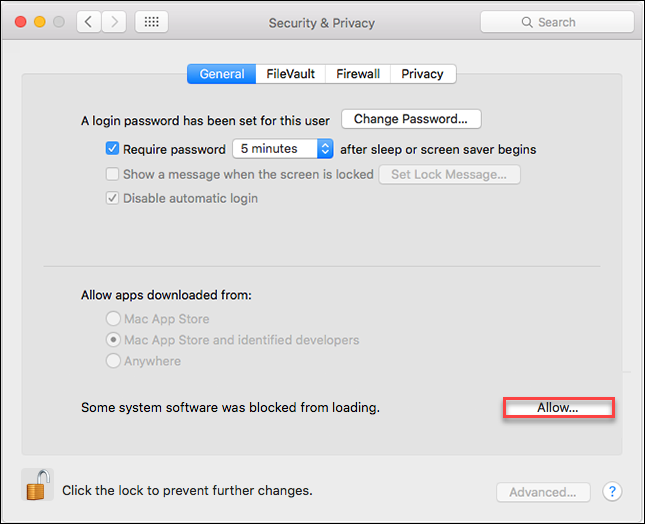Screen dimensions: 645x524
Task: Click the magnifier icon in Search
Action: point(527,22)
